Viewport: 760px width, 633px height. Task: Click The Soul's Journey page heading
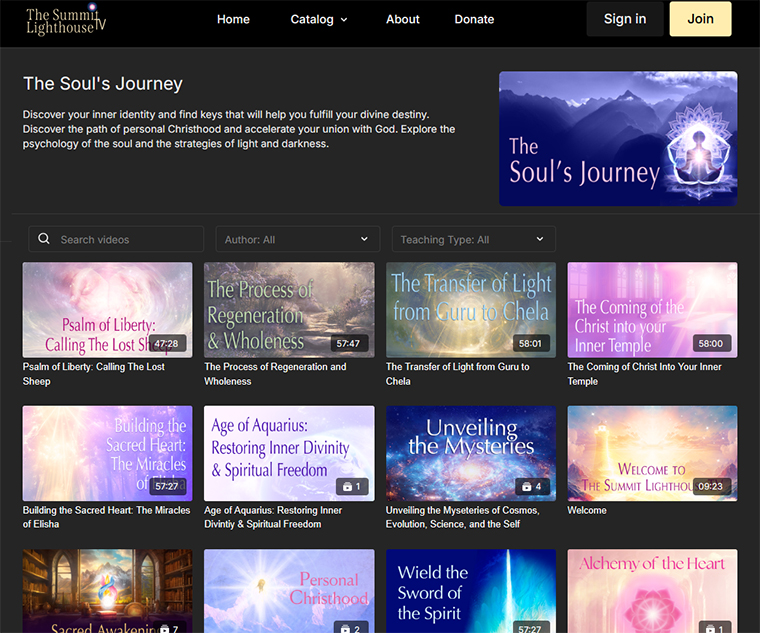(x=103, y=84)
